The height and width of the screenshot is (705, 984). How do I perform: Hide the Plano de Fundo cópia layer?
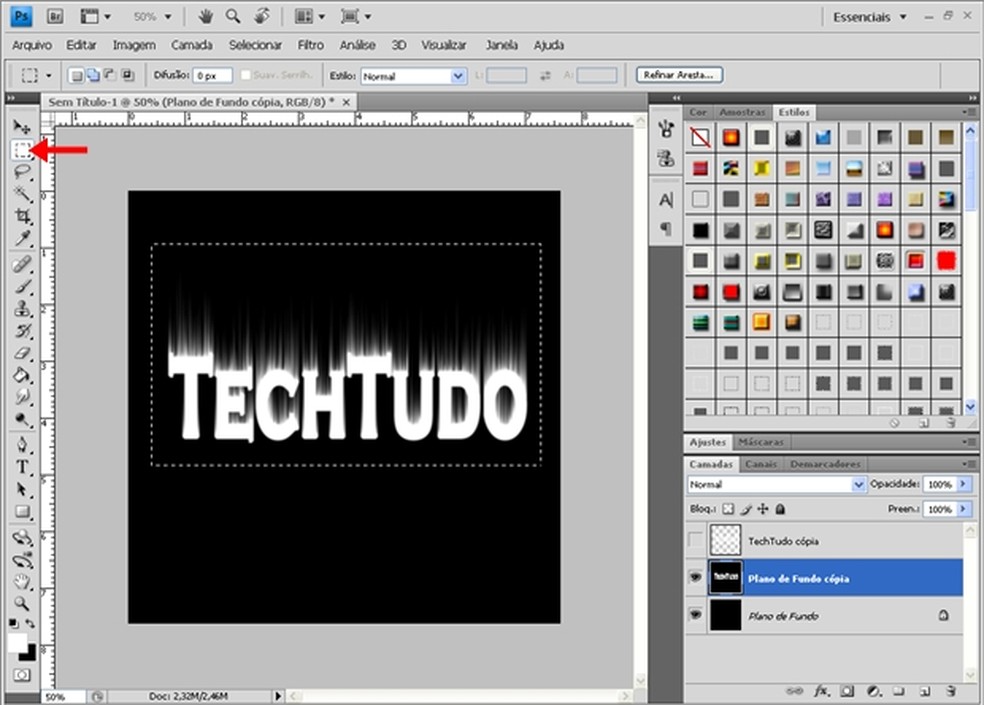696,578
